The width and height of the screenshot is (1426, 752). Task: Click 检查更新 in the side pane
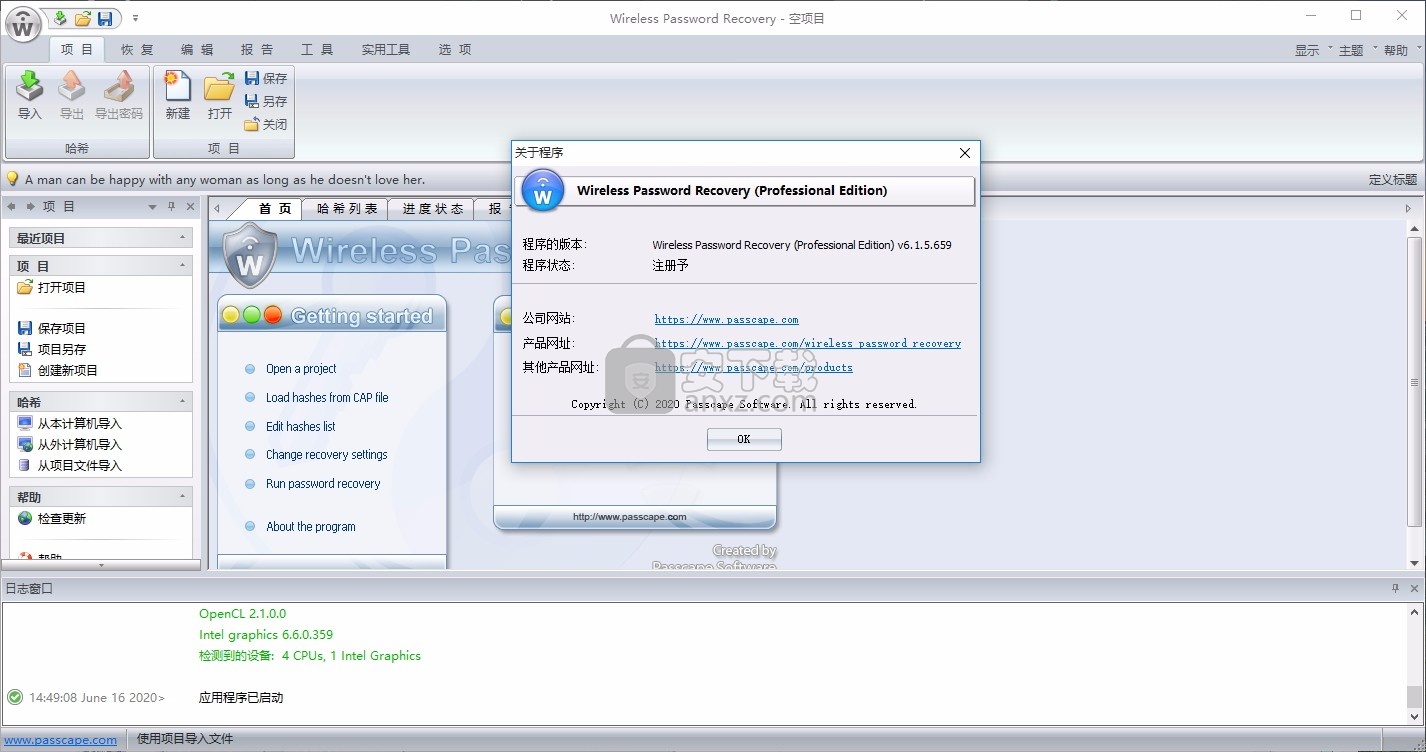click(52, 518)
